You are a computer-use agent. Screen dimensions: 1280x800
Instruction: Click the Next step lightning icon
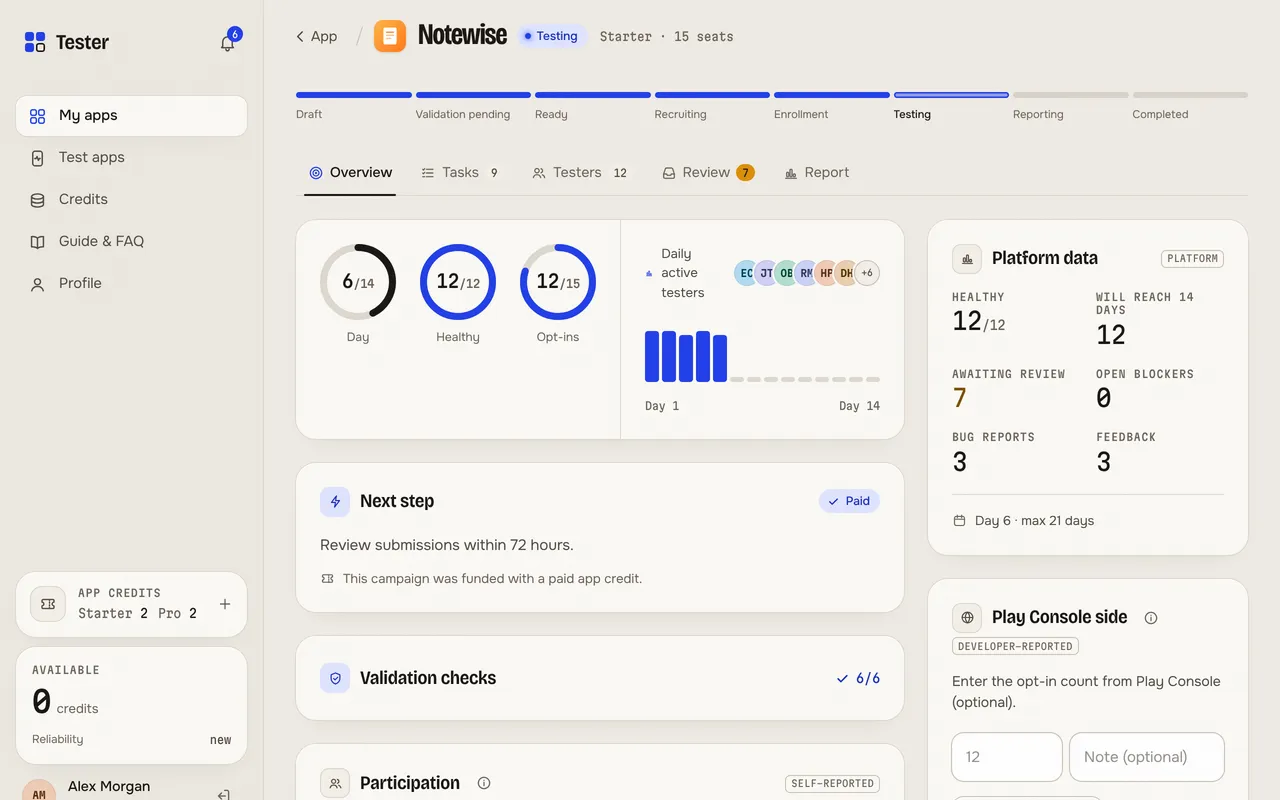click(x=335, y=502)
